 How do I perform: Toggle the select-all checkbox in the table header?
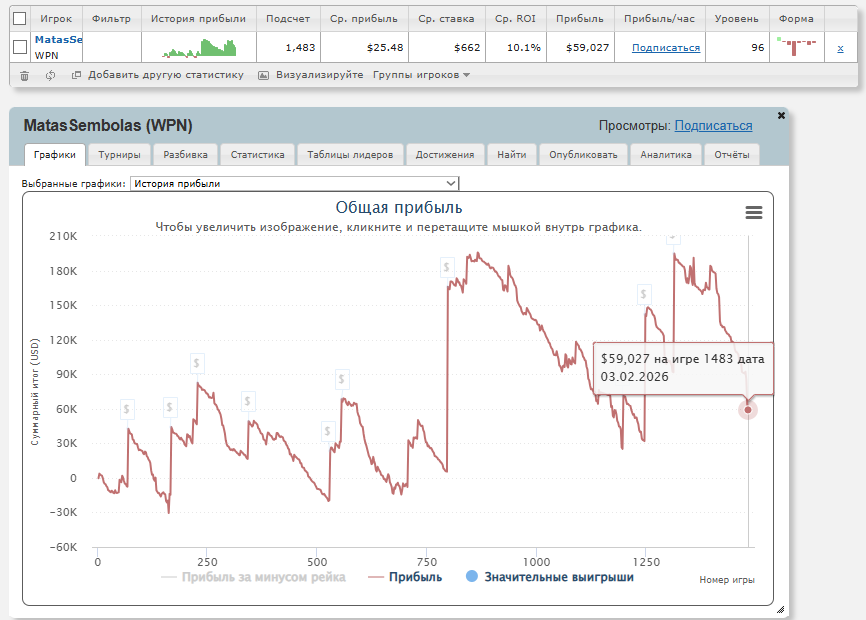pos(19,19)
